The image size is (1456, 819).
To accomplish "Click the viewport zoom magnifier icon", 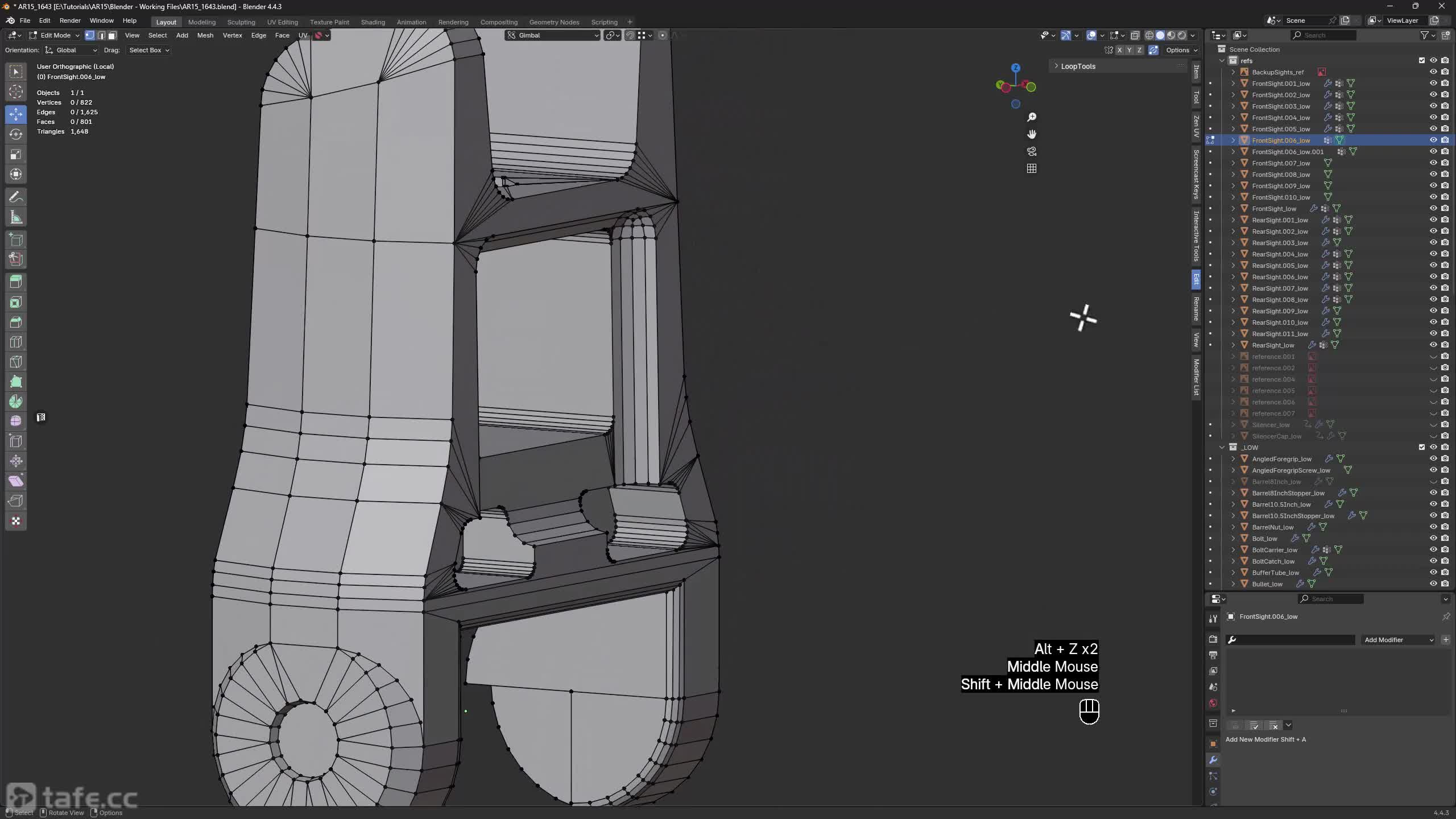I will [1032, 117].
